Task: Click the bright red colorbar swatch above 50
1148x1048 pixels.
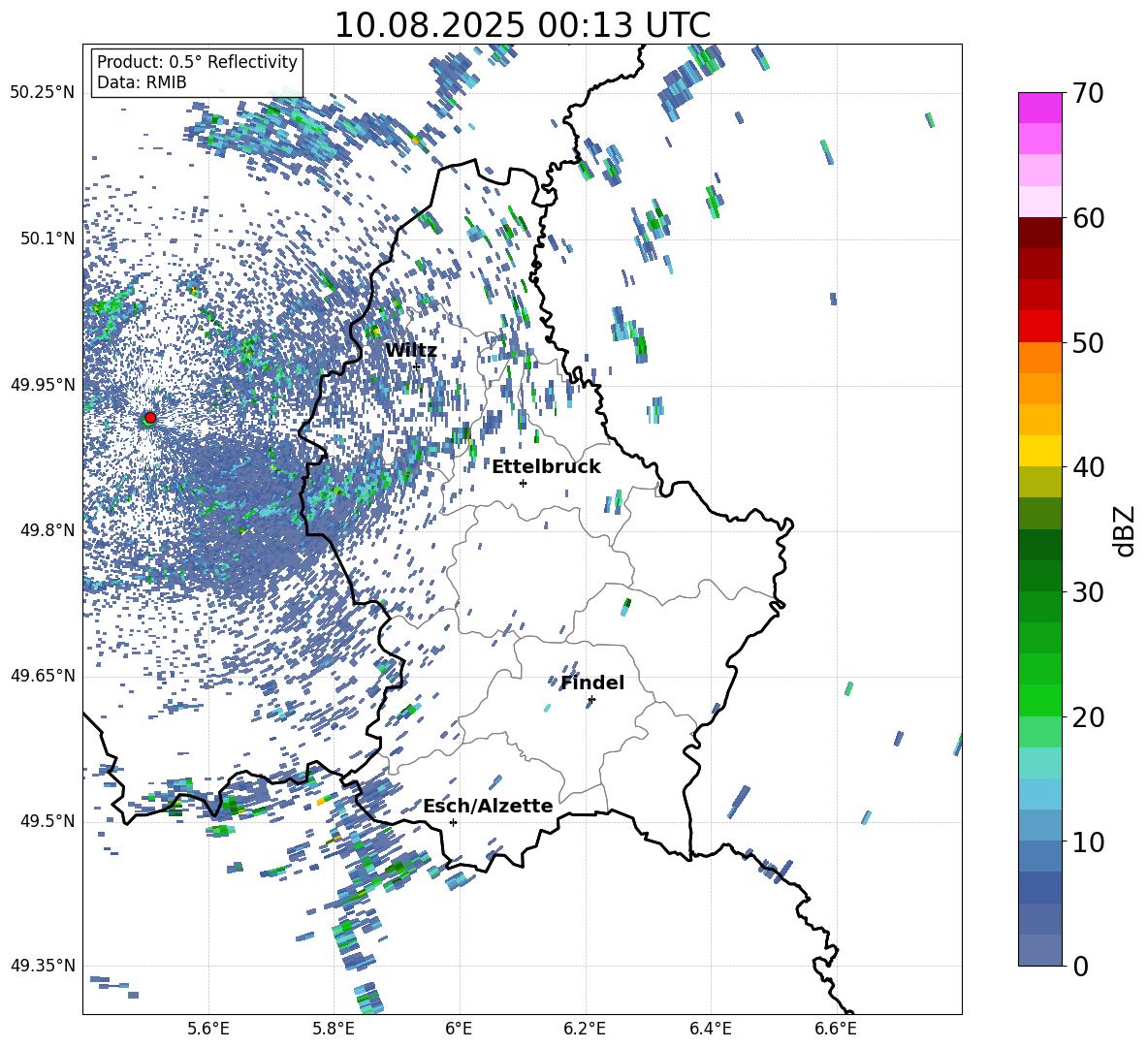Action: [x=1040, y=327]
